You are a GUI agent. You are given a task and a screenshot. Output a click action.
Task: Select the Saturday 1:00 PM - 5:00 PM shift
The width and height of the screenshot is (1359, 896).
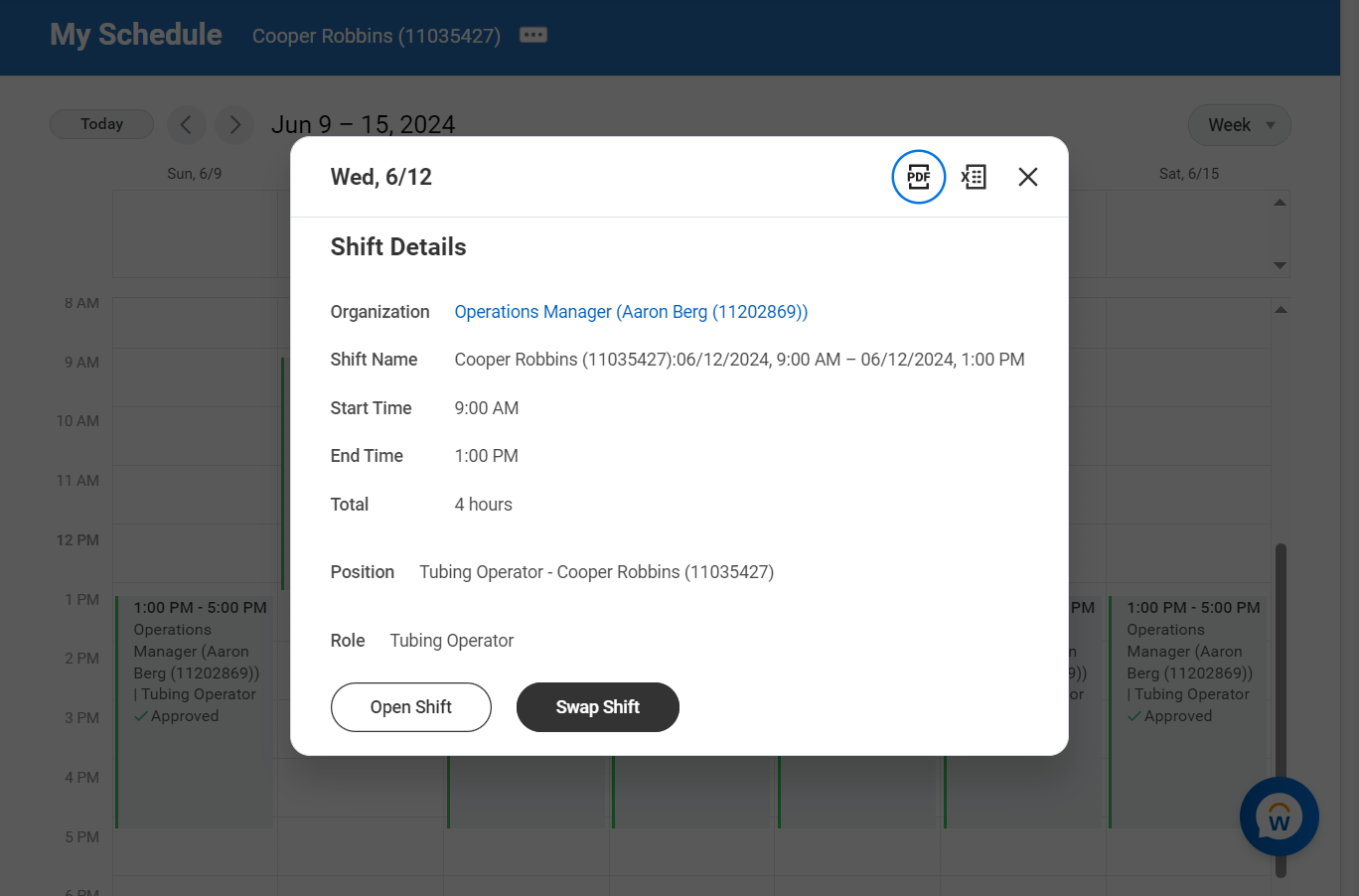(1189, 712)
